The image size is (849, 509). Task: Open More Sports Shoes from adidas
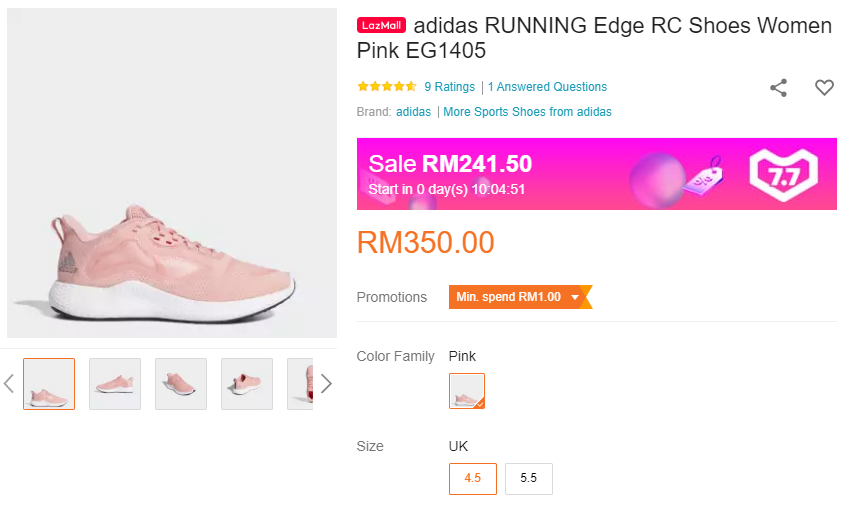point(527,112)
